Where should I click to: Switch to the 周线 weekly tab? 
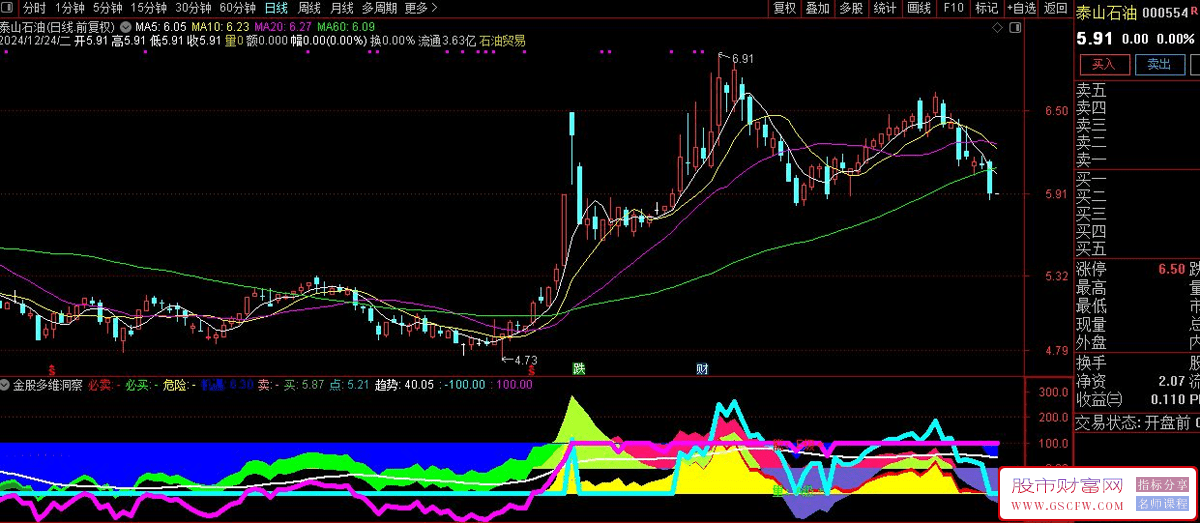(x=309, y=8)
